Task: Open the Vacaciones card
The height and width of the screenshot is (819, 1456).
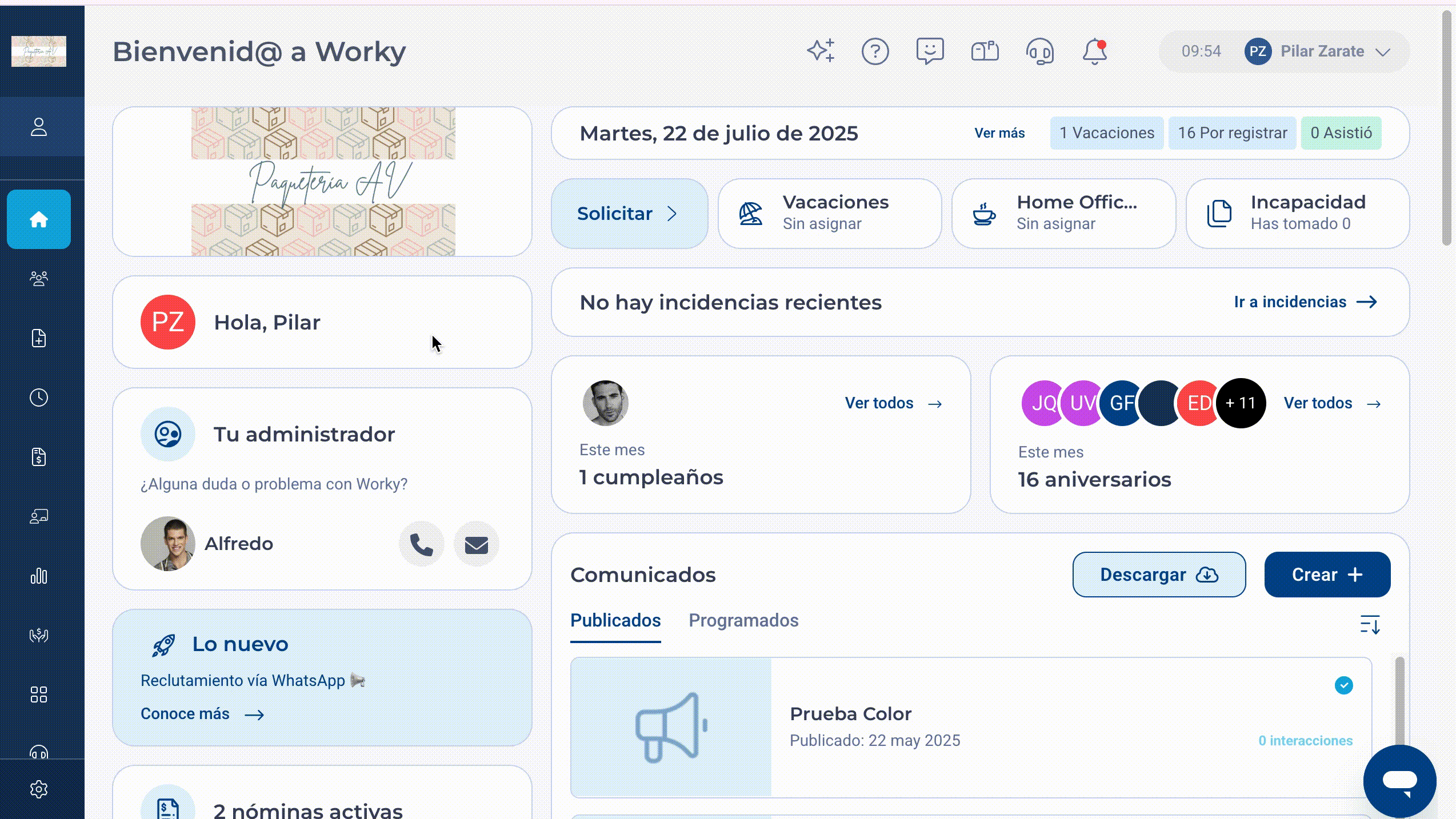Action: [830, 214]
